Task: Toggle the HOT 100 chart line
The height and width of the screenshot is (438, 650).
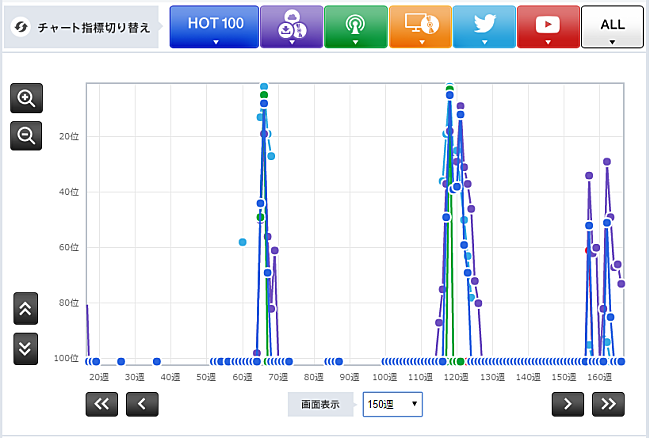Action: (214, 27)
